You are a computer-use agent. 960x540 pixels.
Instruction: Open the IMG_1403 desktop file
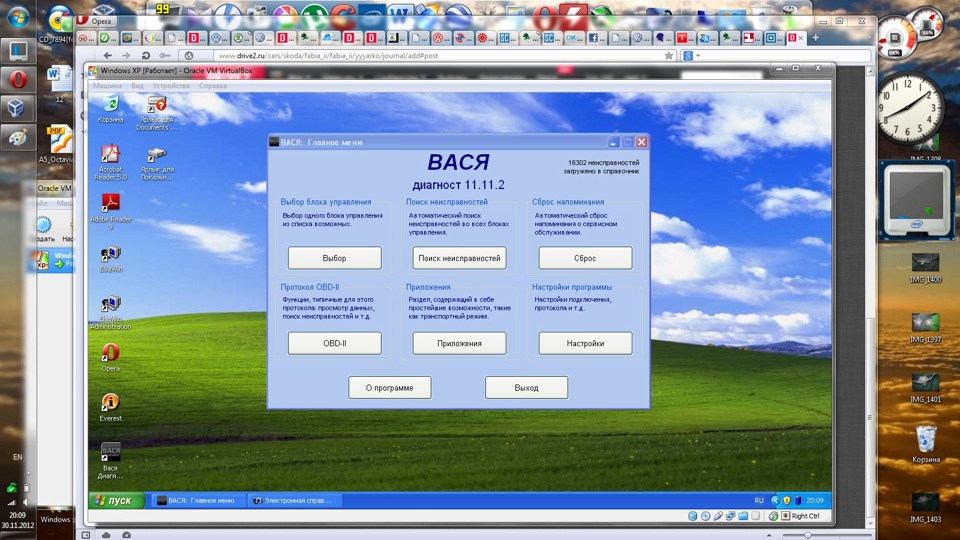(925, 508)
